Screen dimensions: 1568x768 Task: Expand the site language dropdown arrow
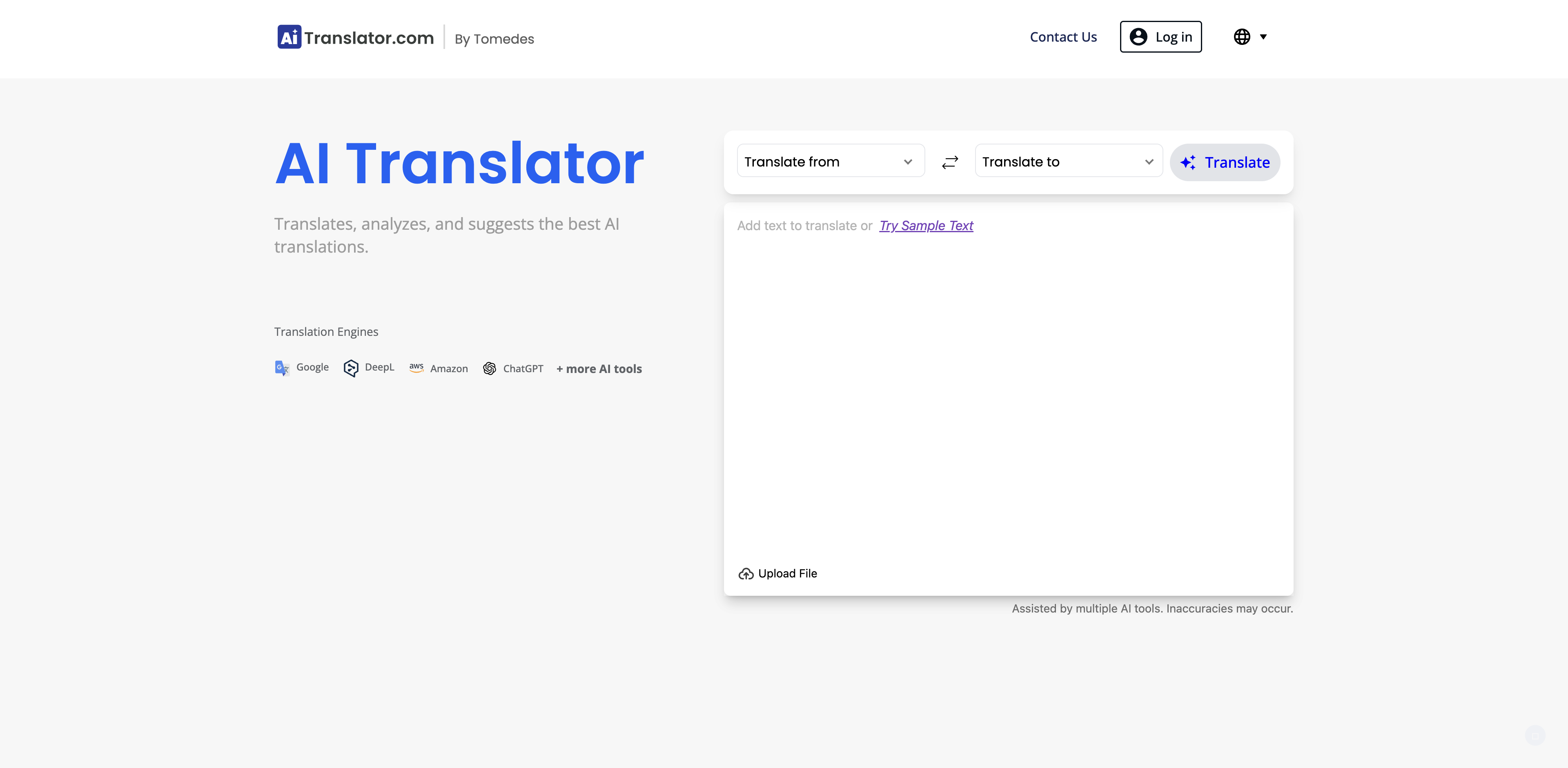coord(1263,37)
